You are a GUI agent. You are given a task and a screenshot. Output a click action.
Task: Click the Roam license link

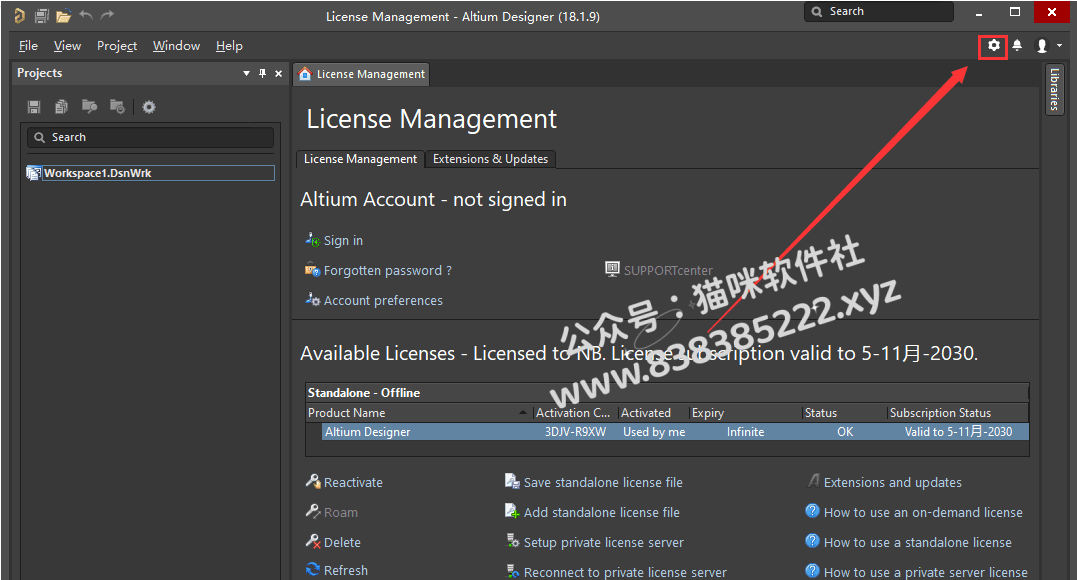(341, 513)
